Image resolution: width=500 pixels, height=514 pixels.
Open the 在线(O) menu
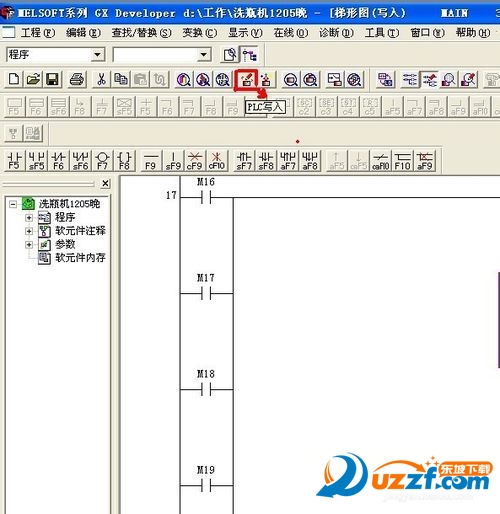click(x=291, y=33)
